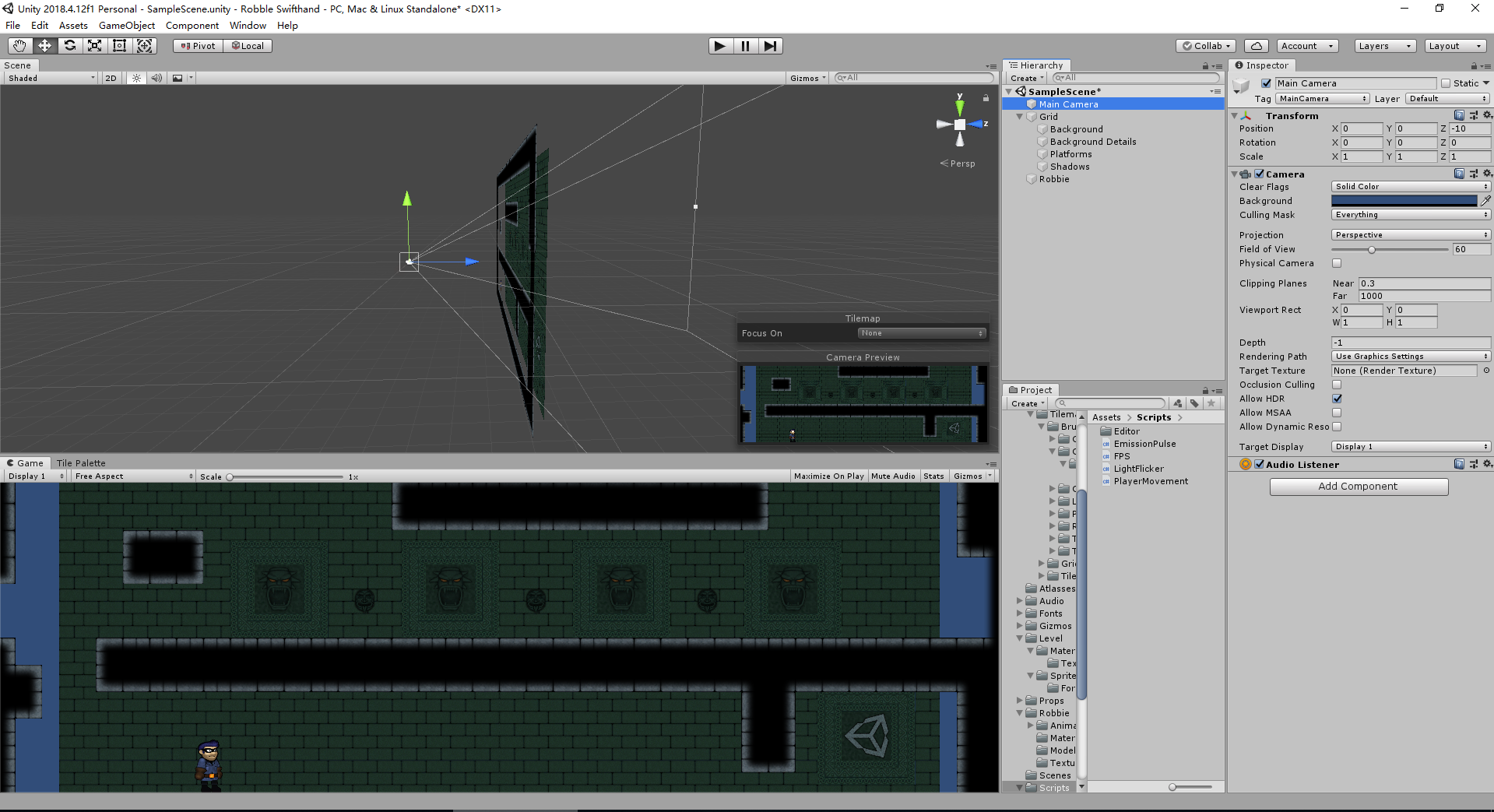Click the Add Component button
The image size is (1494, 812).
click(1359, 487)
